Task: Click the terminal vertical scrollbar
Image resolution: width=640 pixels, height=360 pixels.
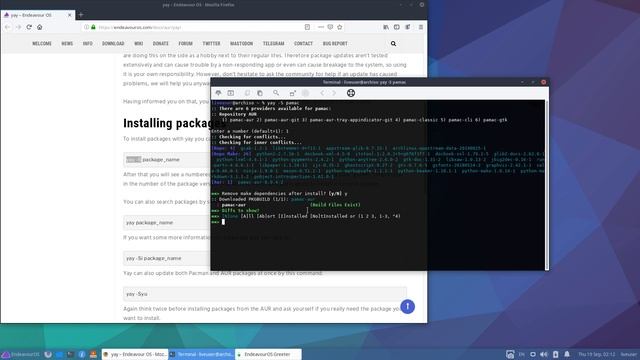Action: coord(547,184)
